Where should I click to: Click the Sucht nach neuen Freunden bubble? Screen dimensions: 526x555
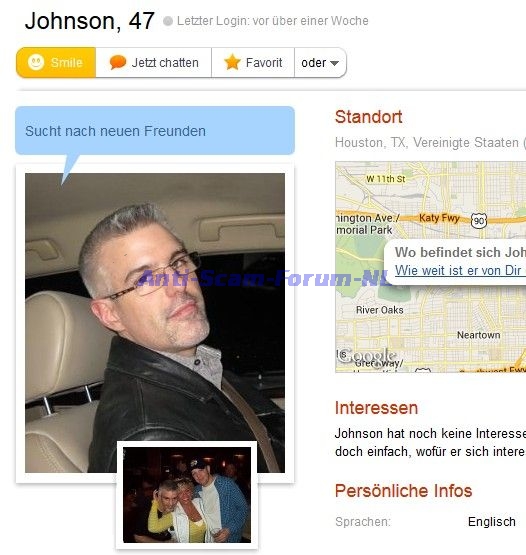click(155, 131)
